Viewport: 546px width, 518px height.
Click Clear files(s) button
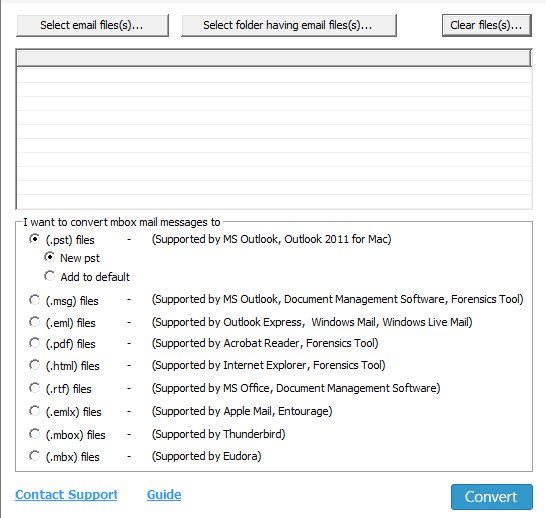pos(486,25)
